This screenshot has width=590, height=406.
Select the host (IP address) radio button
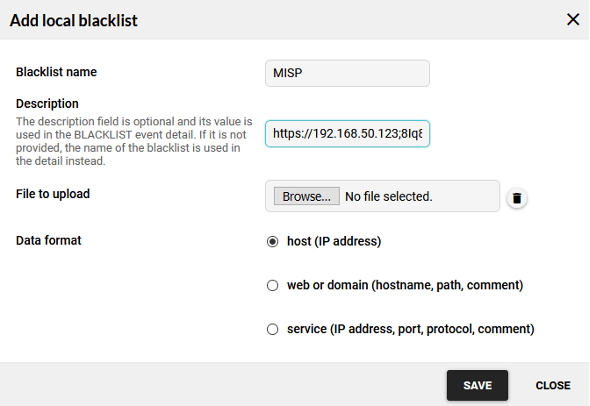[272, 242]
